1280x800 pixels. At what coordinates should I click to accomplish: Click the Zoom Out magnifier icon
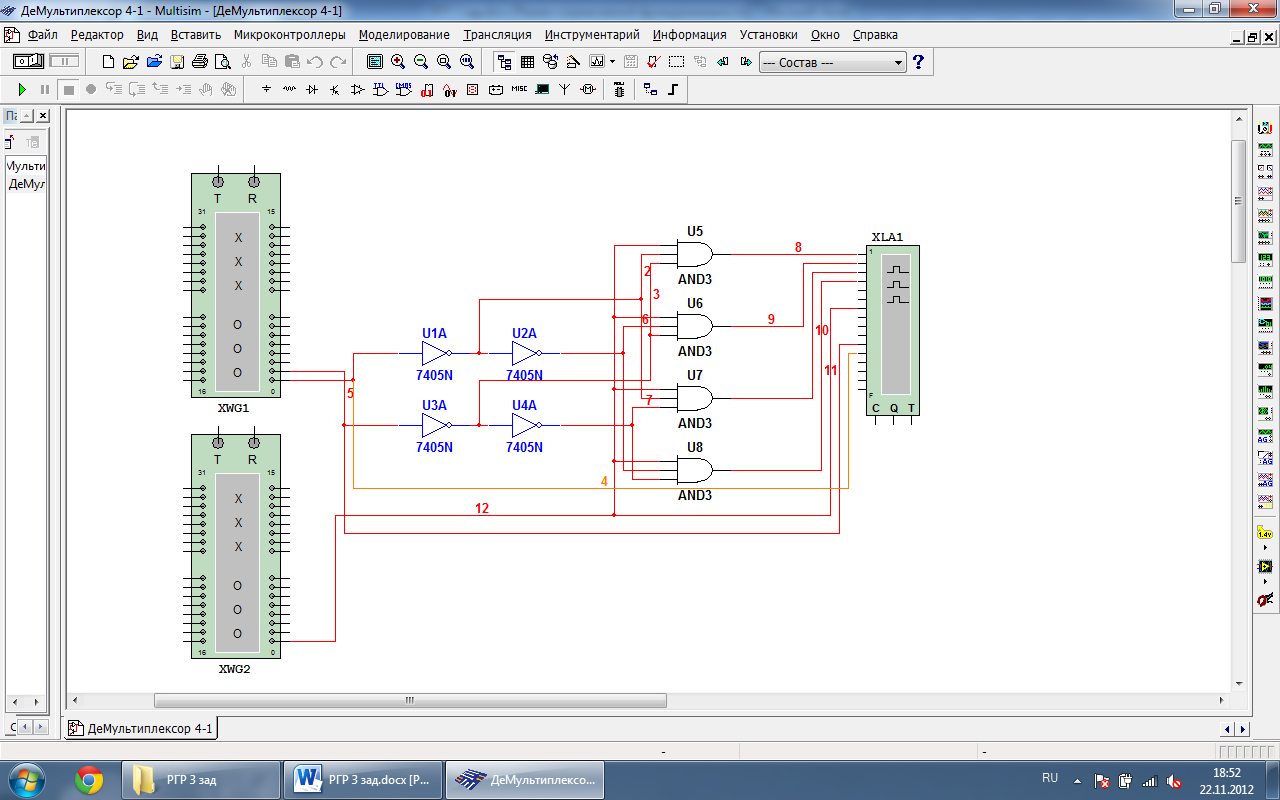pos(421,62)
